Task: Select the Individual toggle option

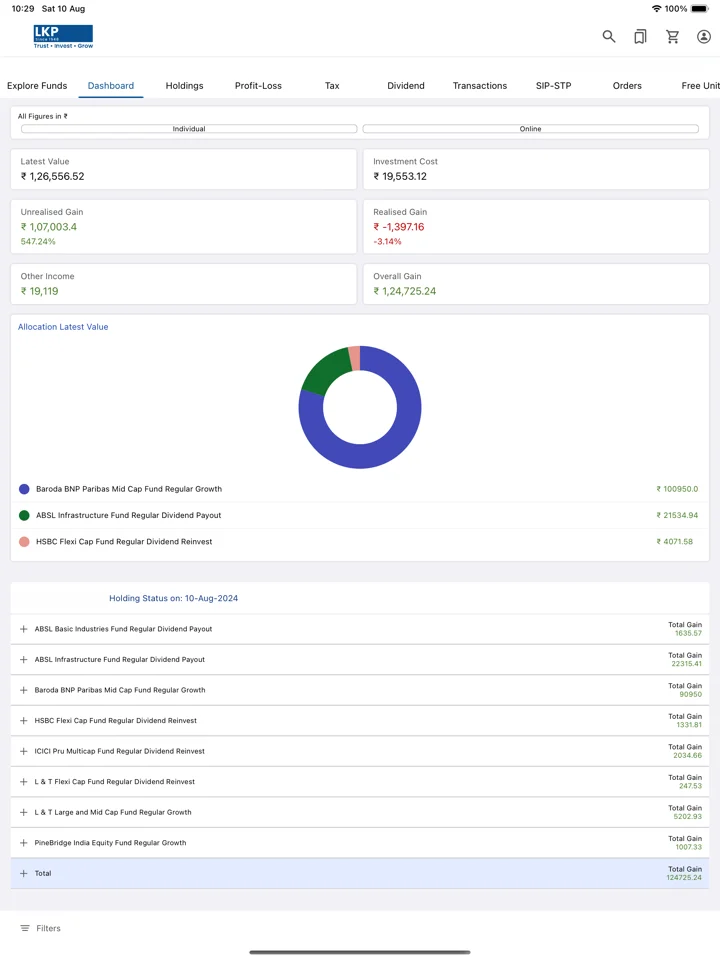Action: click(x=189, y=129)
